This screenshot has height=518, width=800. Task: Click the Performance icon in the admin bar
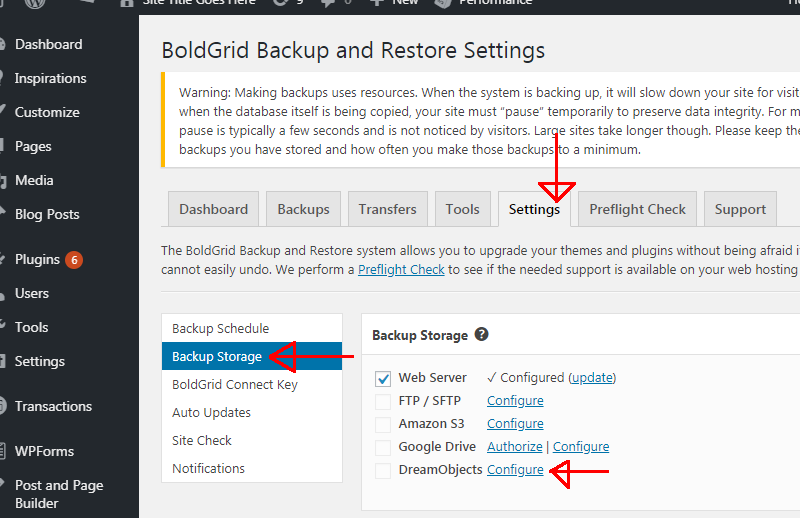[443, 3]
